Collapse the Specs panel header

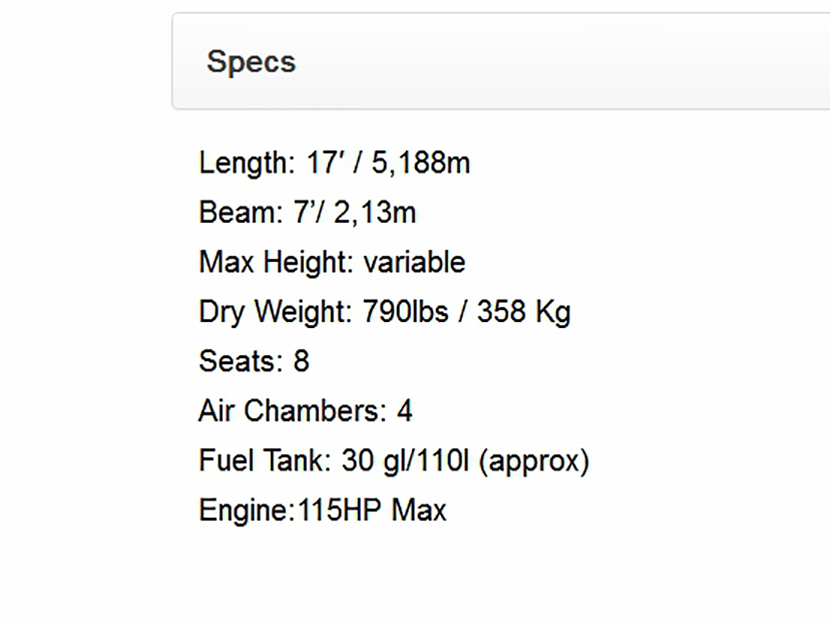(251, 62)
